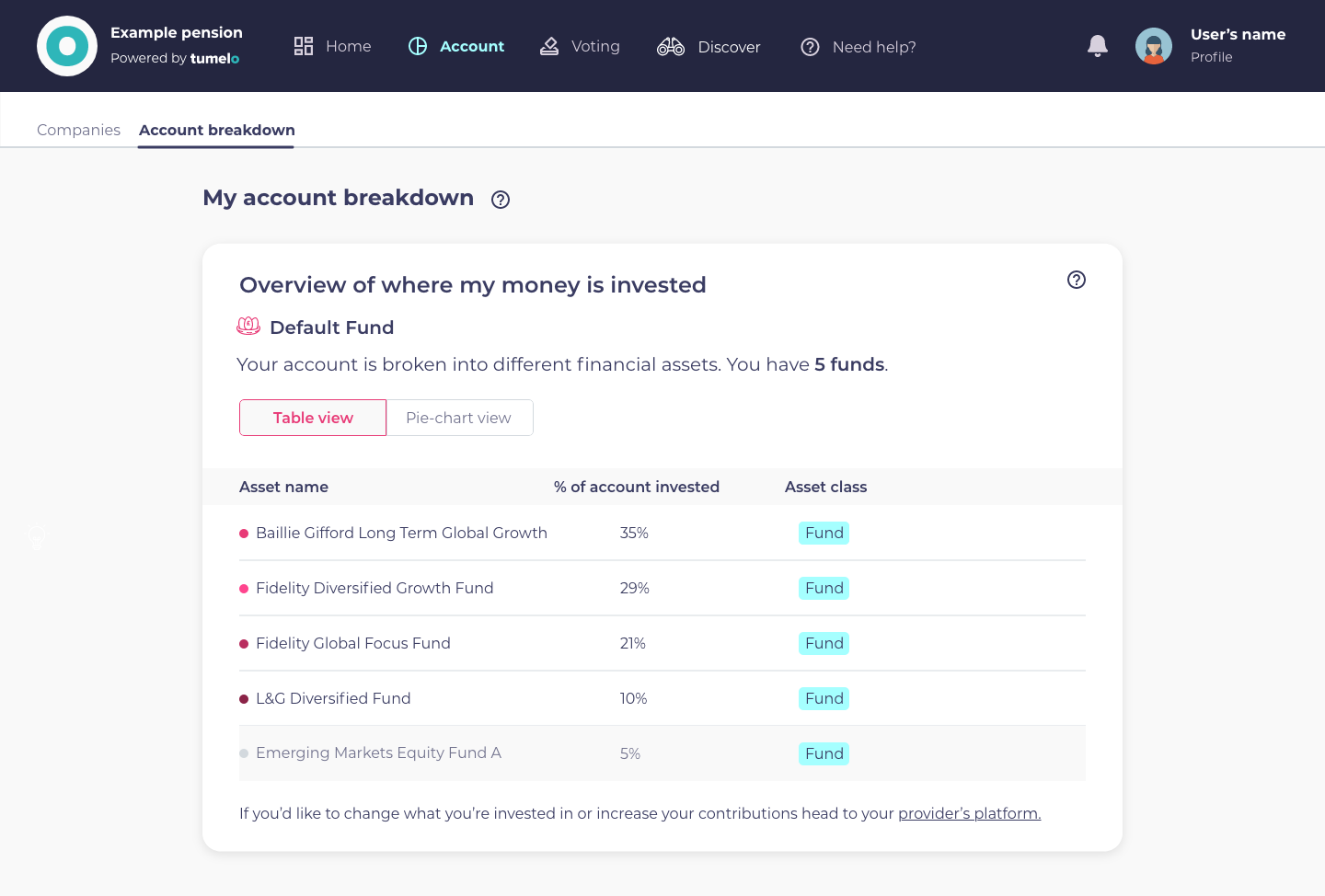Click the colour dot beside Fidelity Diversified Growth
The width and height of the screenshot is (1325, 896).
point(244,589)
